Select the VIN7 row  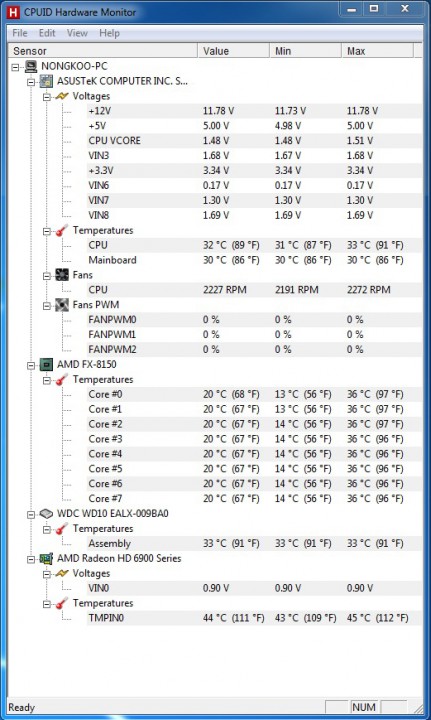[x=255, y=200]
